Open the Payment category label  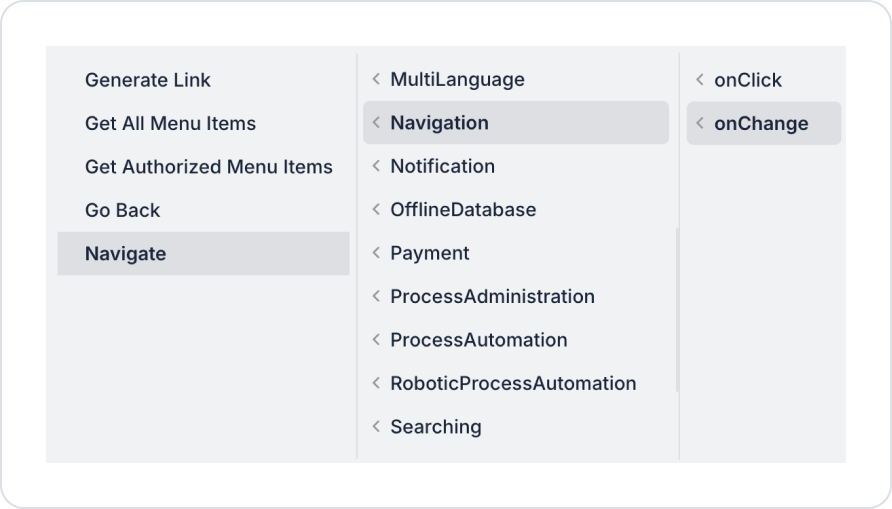[430, 254]
